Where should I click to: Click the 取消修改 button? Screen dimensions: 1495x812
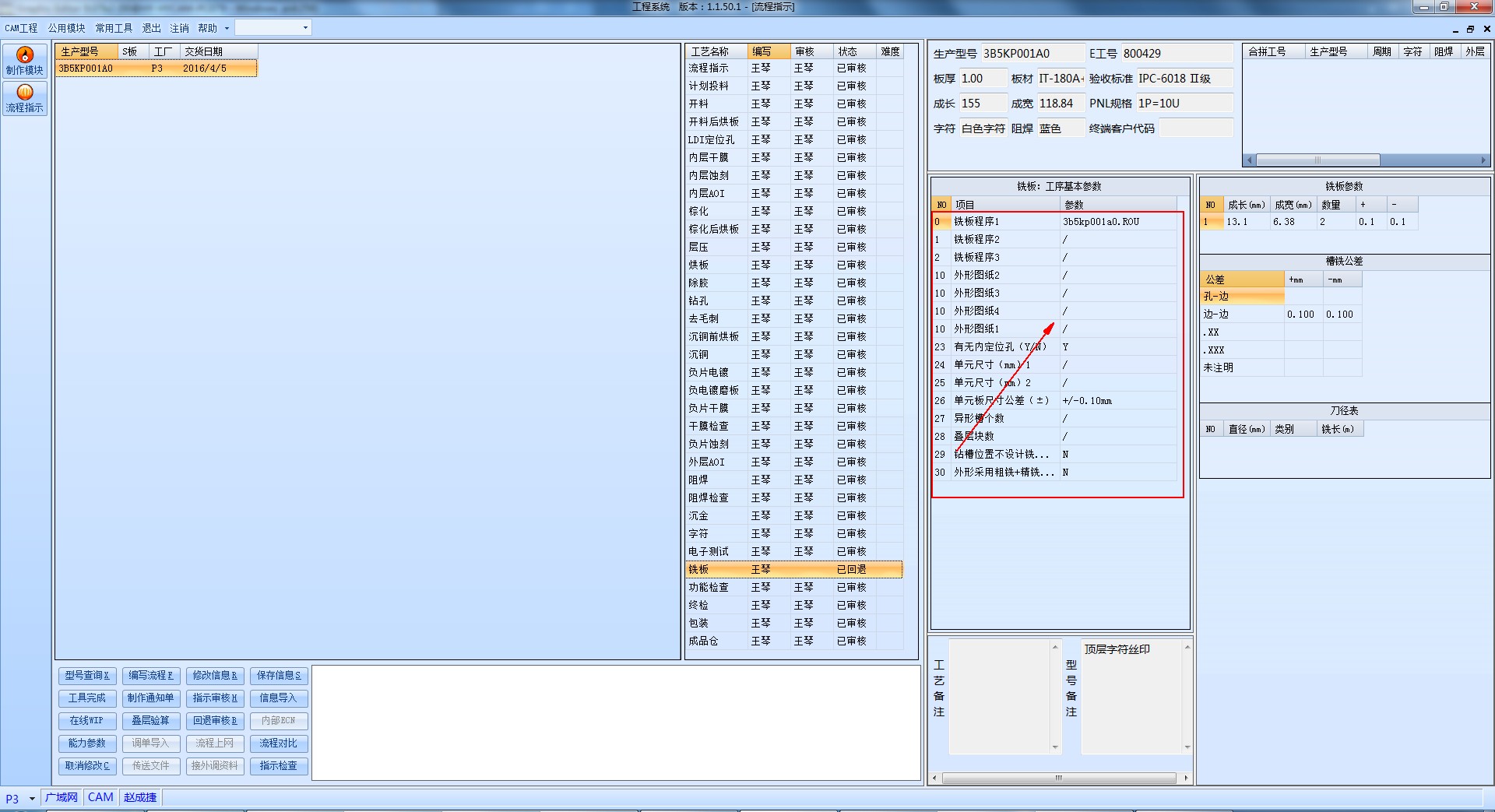click(x=87, y=766)
